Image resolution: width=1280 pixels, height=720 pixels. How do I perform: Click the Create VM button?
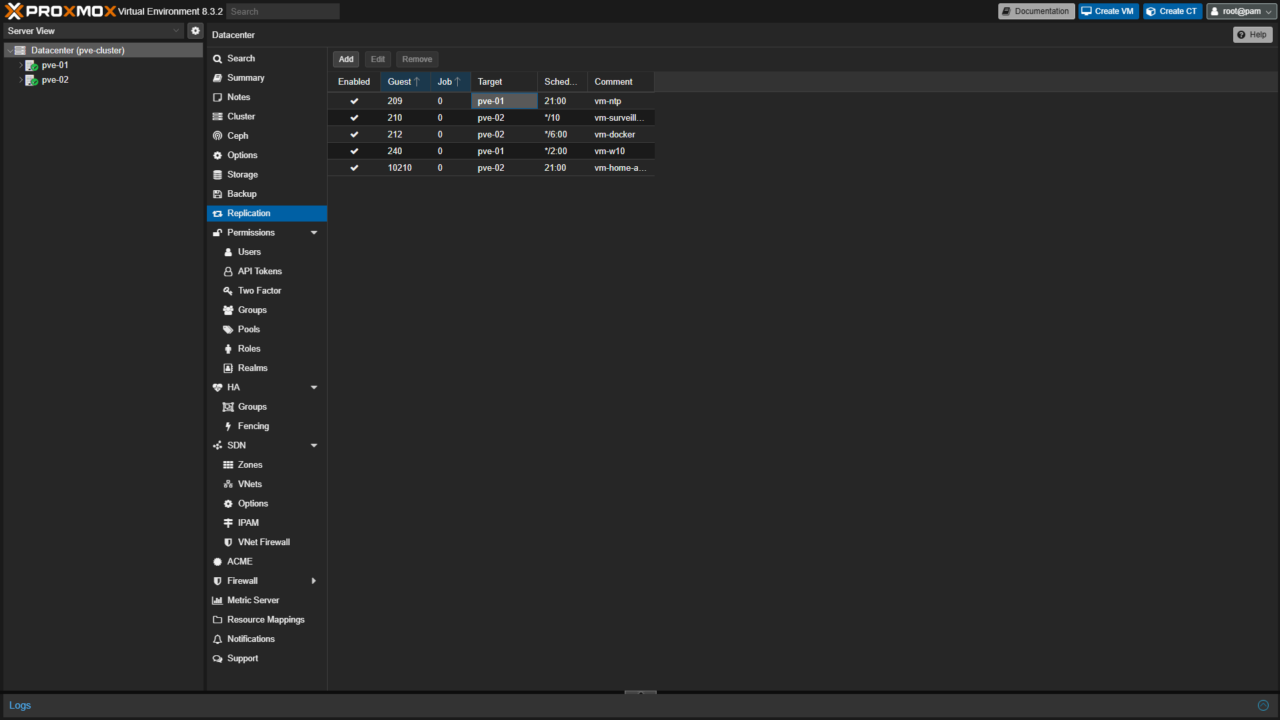coord(1107,11)
